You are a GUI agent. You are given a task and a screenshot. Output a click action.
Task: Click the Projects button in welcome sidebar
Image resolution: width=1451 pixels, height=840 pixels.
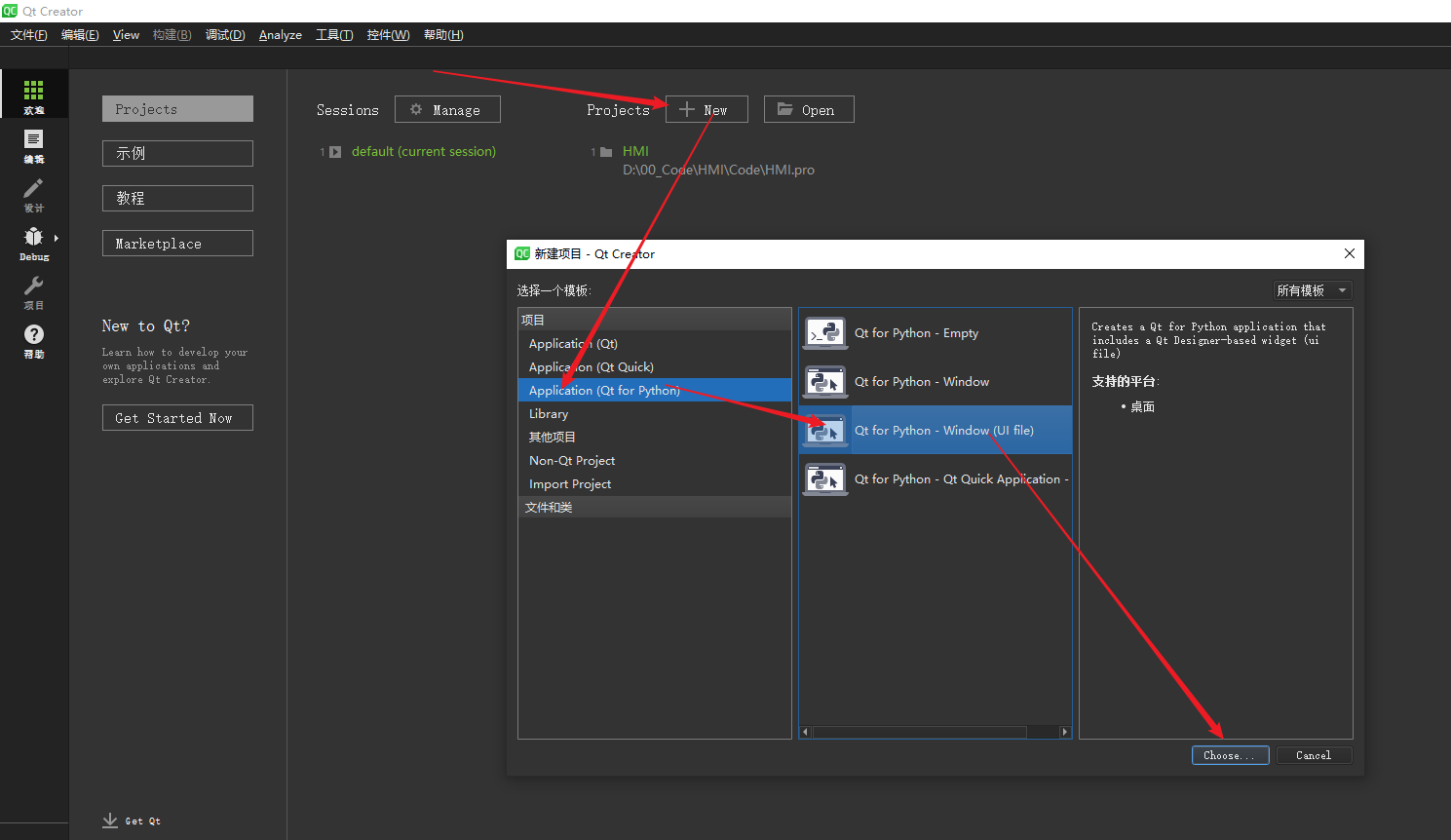177,109
